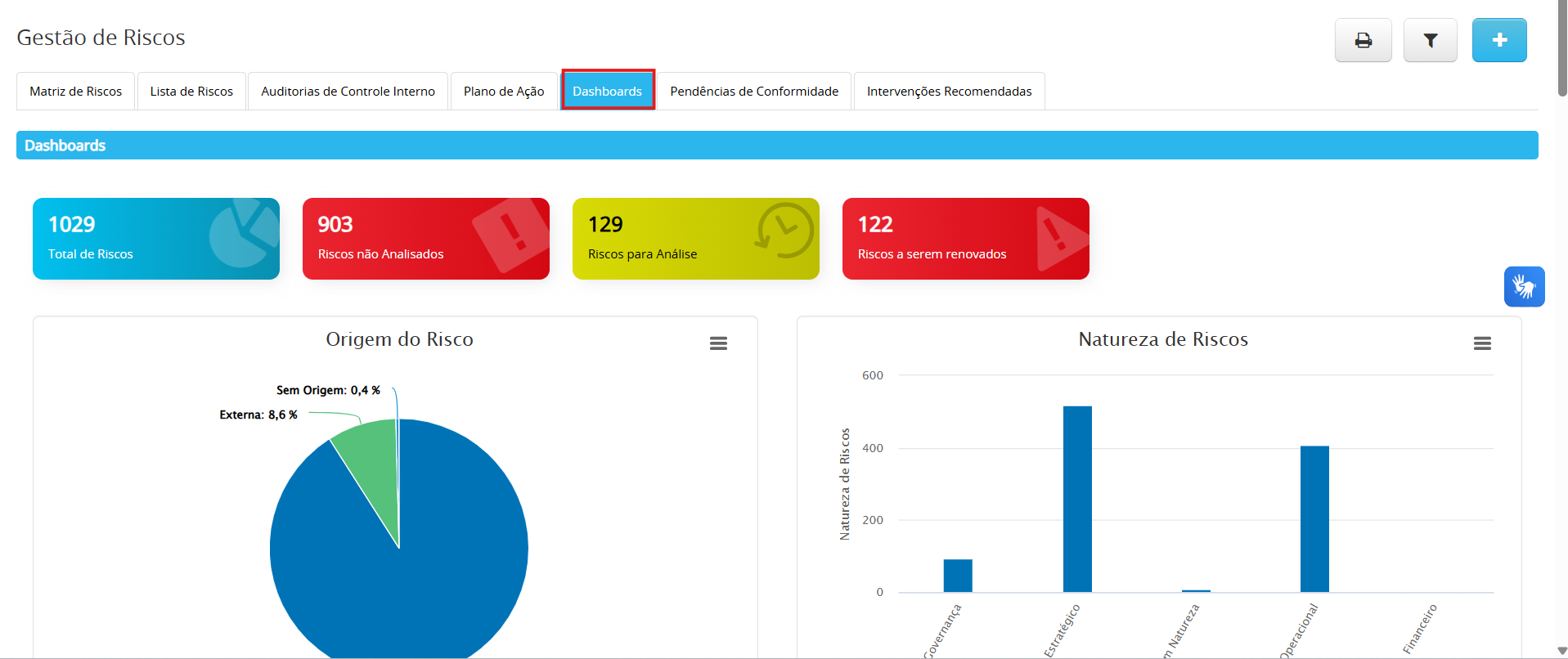View Intervenções Recomendadas tab
Image resolution: width=1568 pixels, height=659 pixels.
click(949, 92)
